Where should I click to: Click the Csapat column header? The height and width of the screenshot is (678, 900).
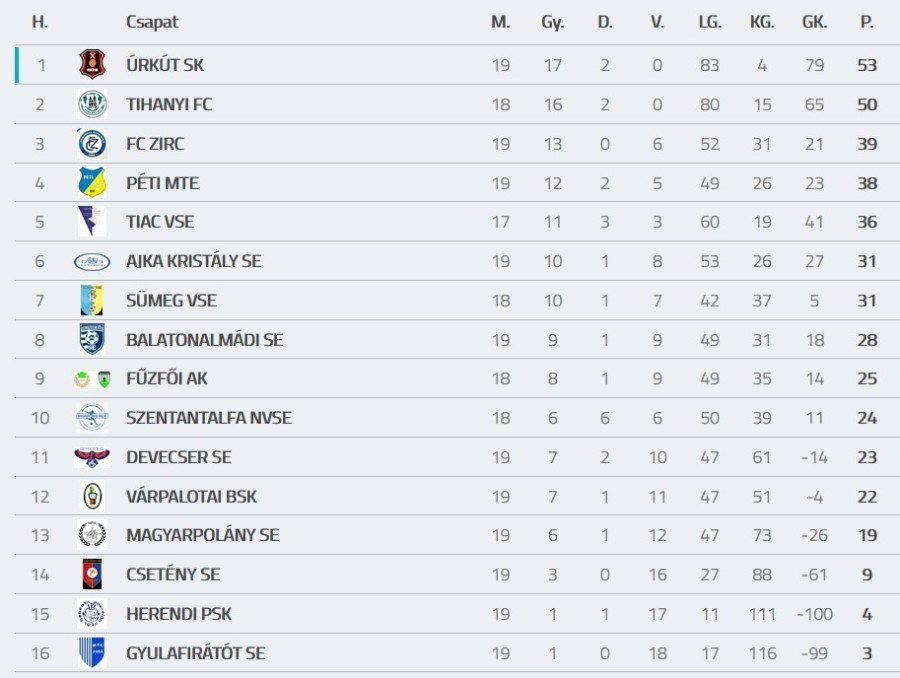click(152, 22)
